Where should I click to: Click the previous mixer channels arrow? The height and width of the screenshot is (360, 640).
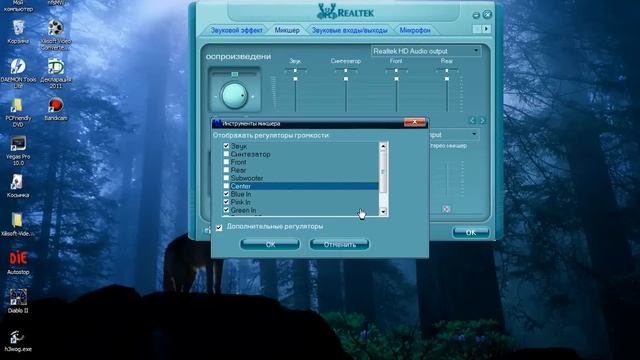[x=472, y=120]
